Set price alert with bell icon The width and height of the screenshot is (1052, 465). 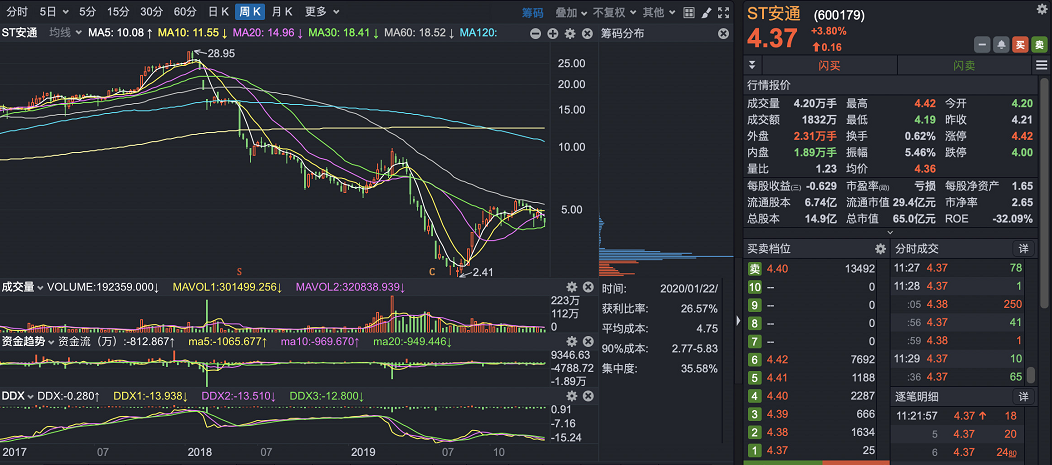[x=1001, y=44]
